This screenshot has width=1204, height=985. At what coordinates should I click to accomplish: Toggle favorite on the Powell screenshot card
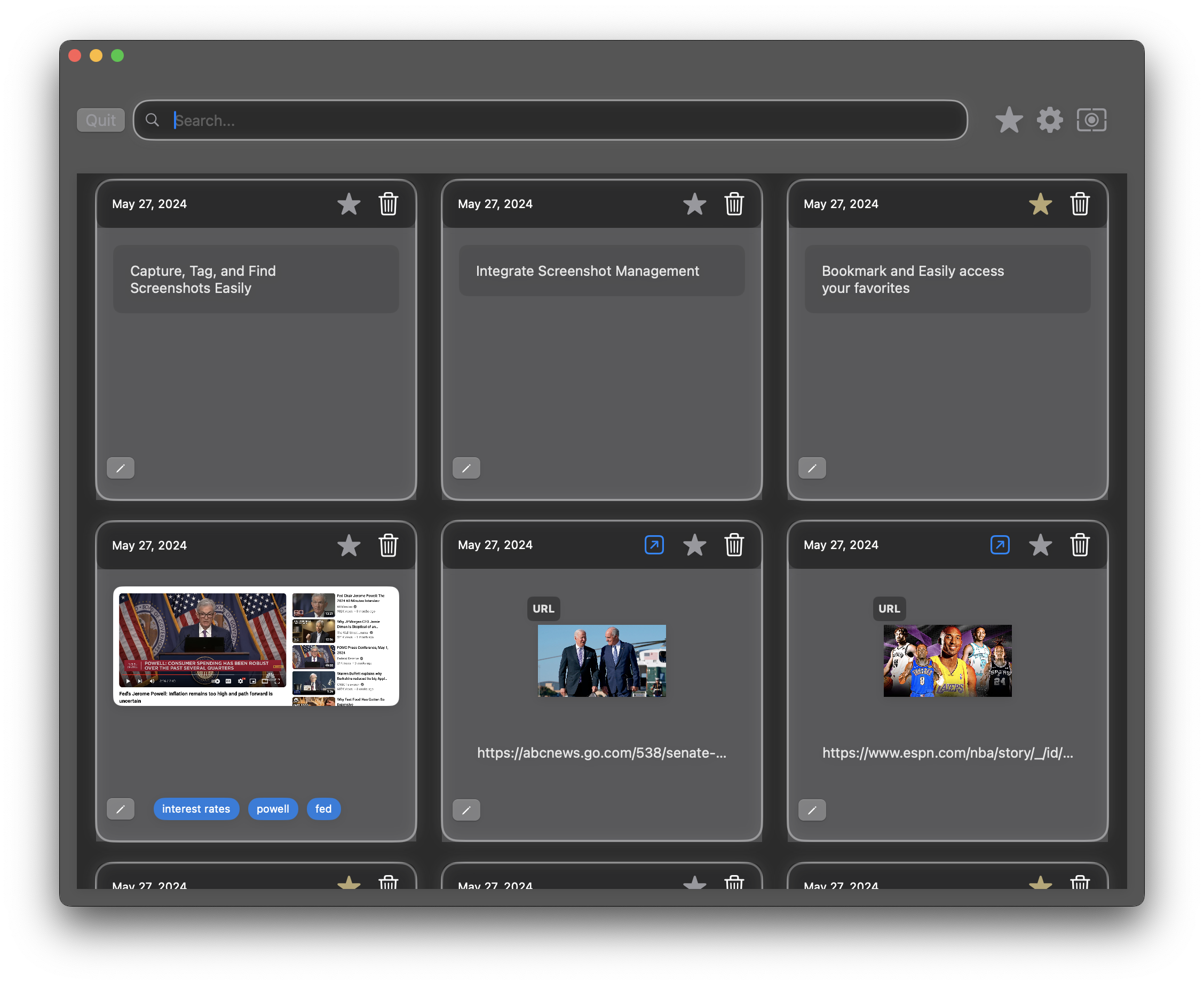(348, 546)
